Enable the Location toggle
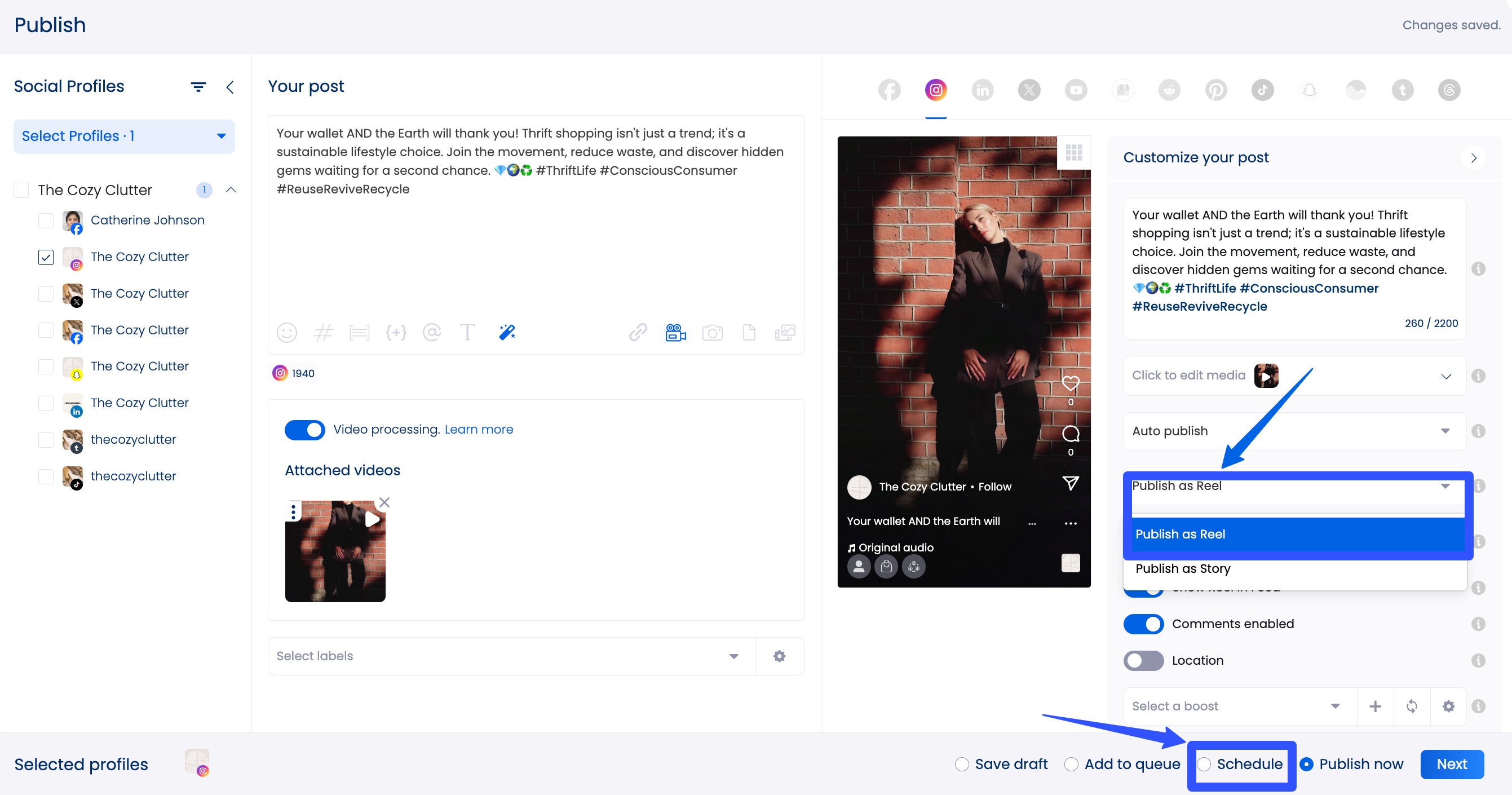Image resolution: width=1512 pixels, height=795 pixels. (x=1143, y=661)
